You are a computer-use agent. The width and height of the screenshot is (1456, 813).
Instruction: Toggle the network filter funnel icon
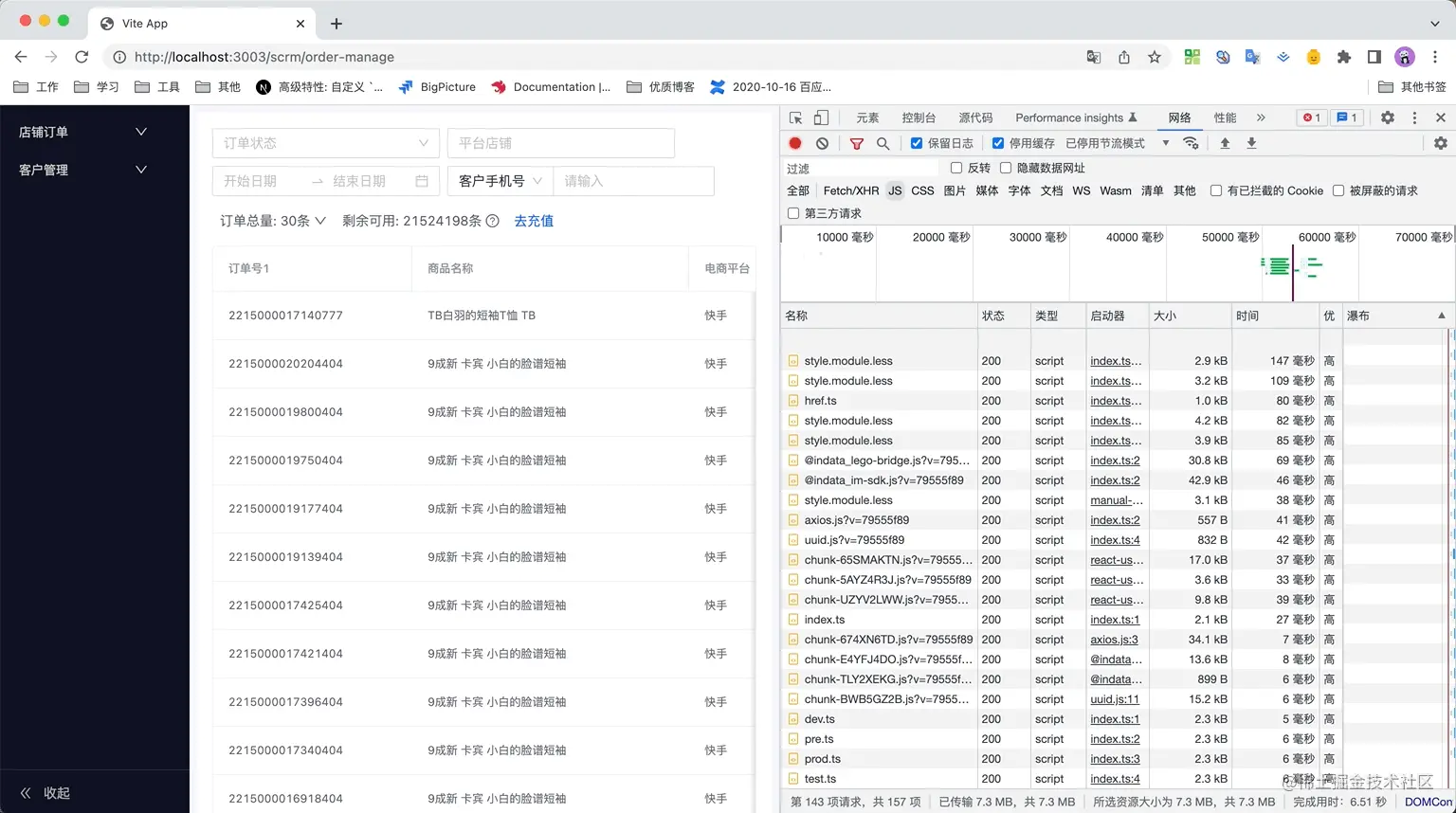857,143
